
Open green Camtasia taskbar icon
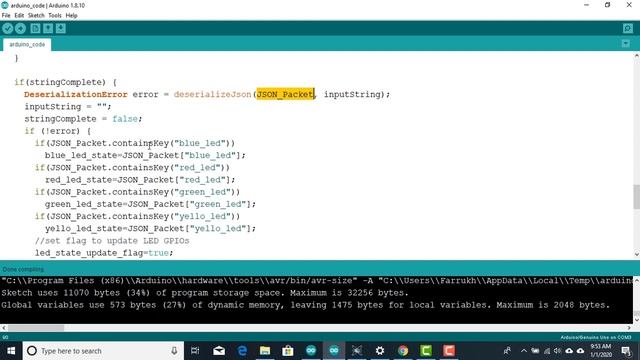point(426,351)
